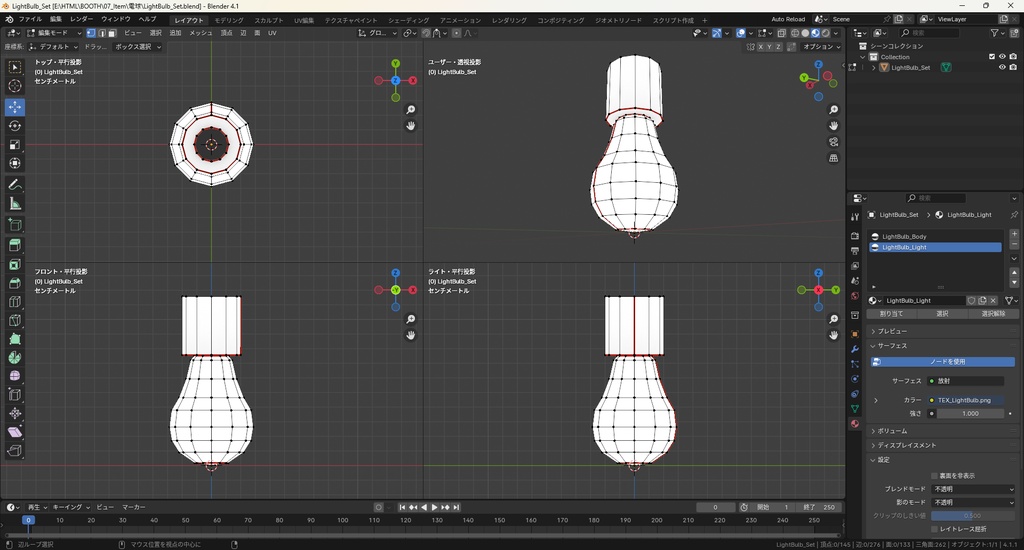
Task: Toggle the Use Nodes button
Action: [943, 362]
